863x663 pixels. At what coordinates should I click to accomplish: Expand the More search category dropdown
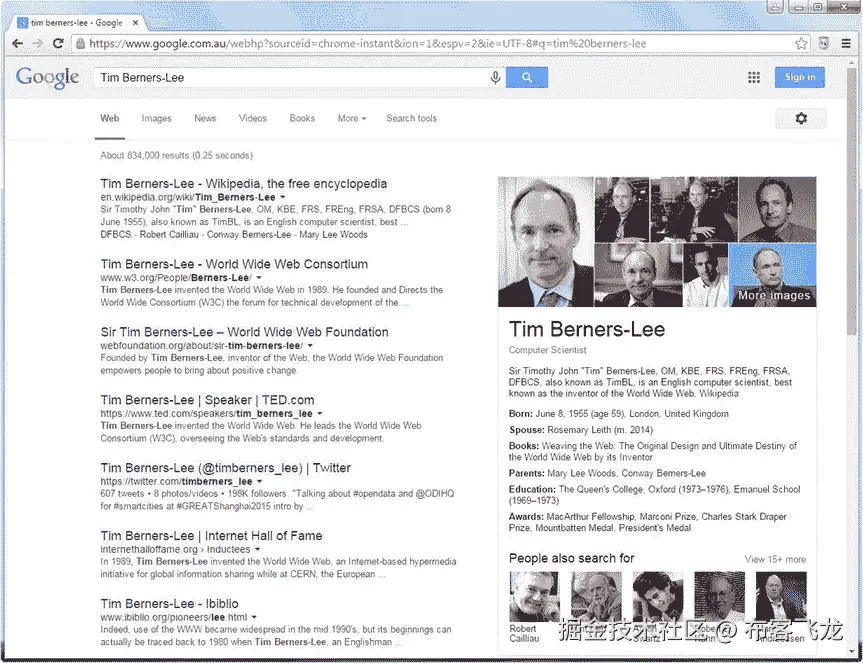coord(352,118)
